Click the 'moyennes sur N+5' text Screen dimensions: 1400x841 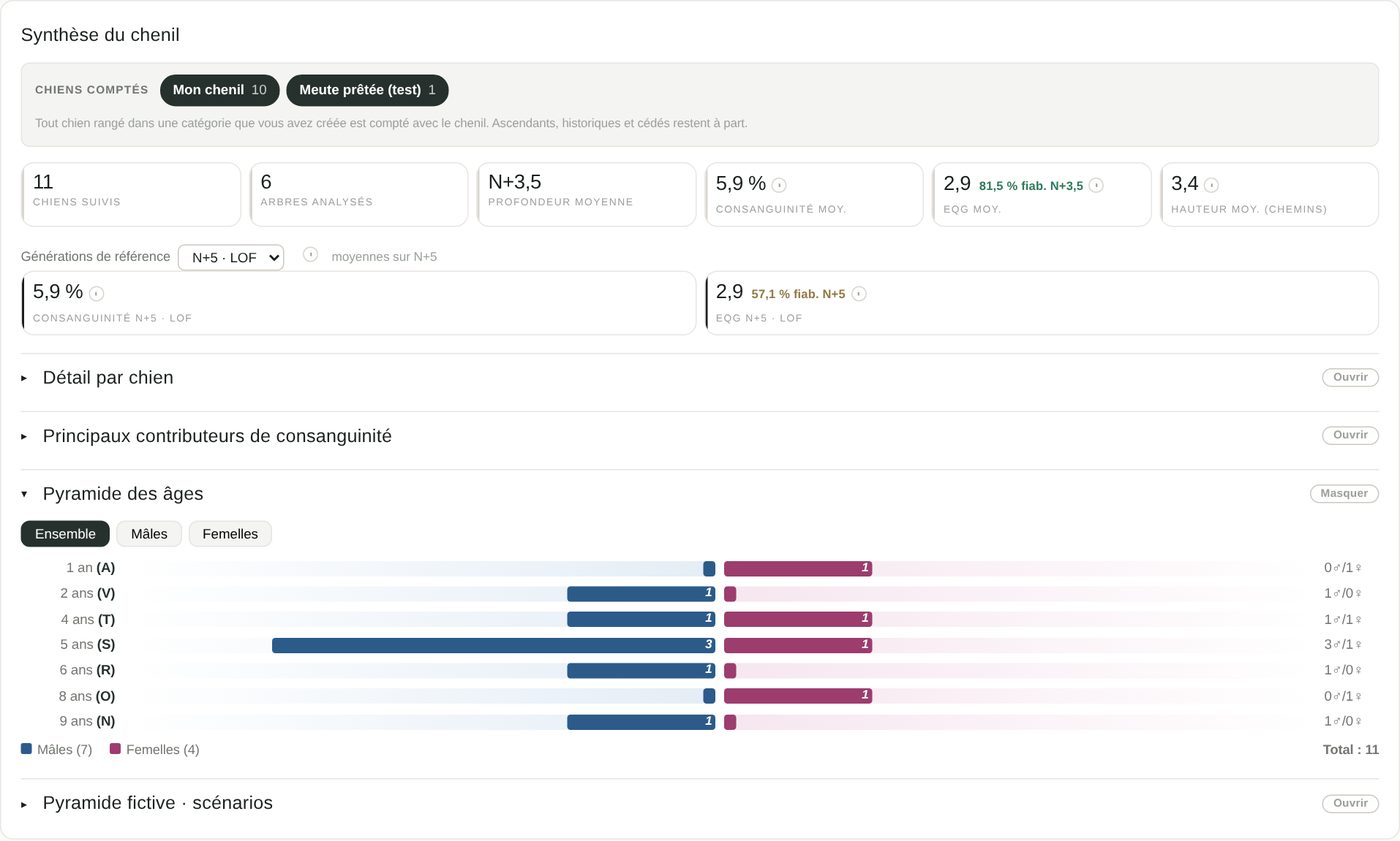384,257
